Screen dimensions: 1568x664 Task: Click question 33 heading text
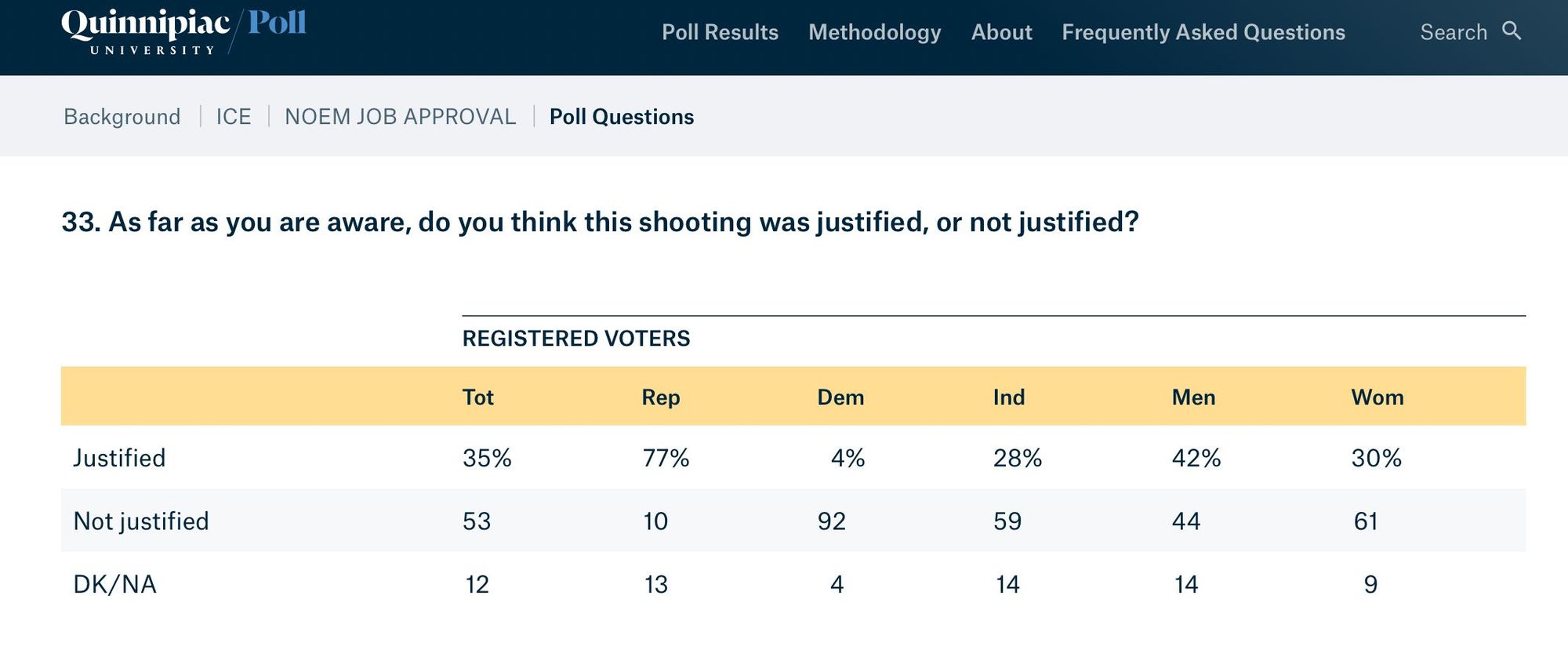(600, 223)
